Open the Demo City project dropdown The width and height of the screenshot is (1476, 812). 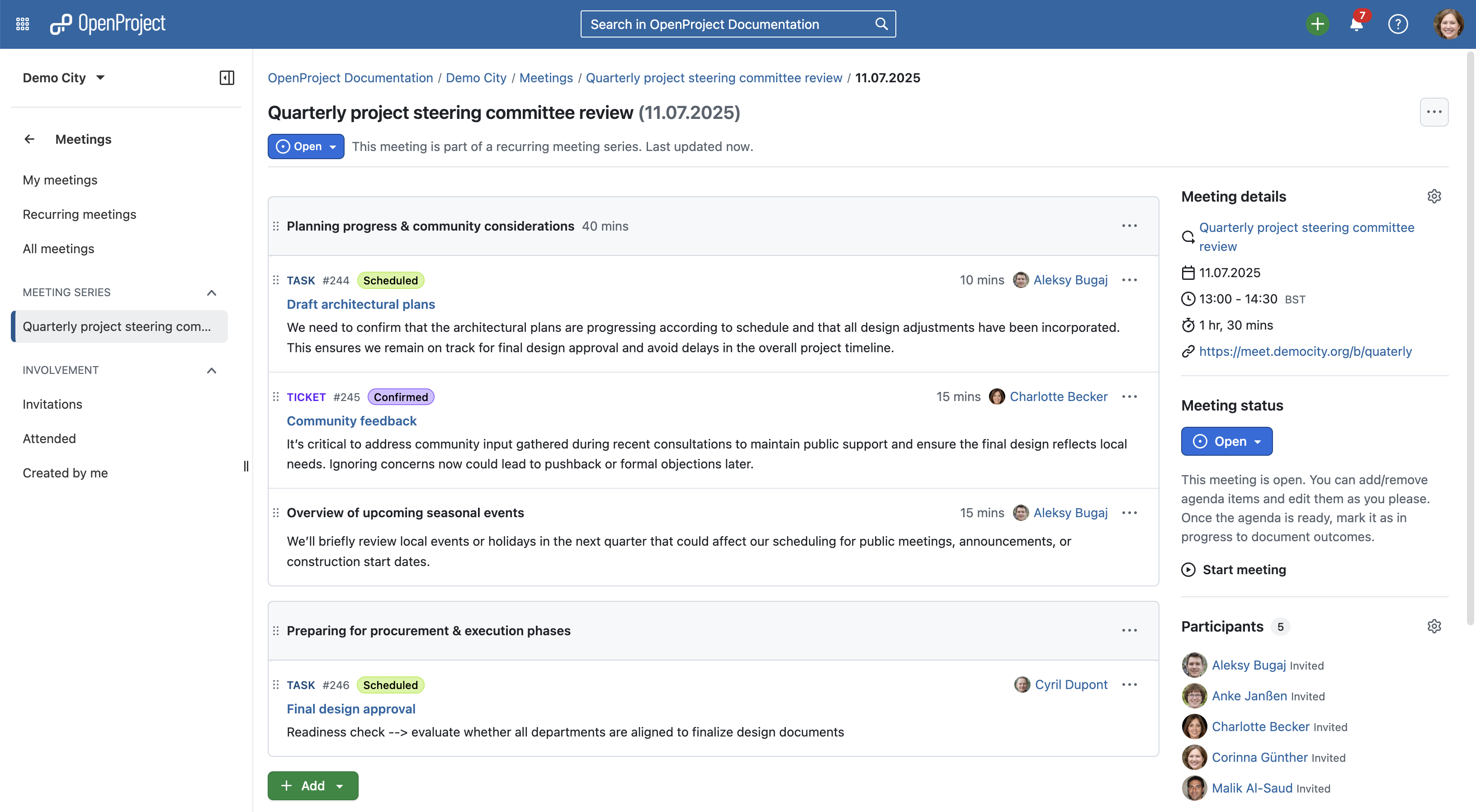[x=64, y=78]
